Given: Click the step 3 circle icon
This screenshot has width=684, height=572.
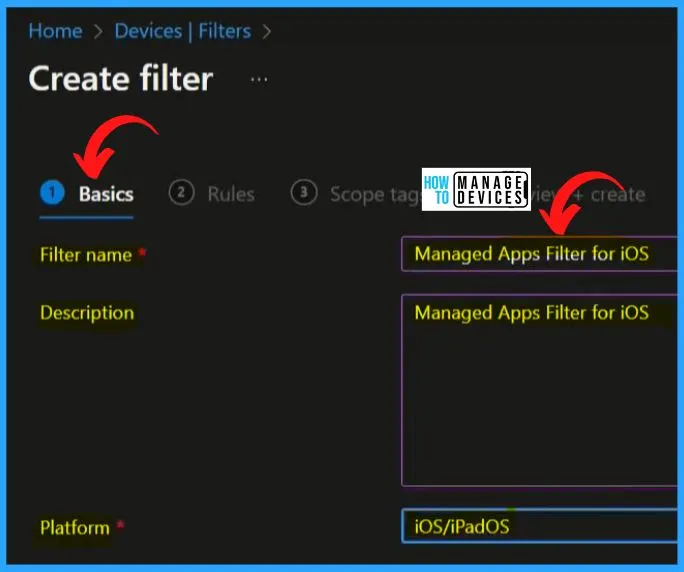Looking at the screenshot, I should [304, 193].
